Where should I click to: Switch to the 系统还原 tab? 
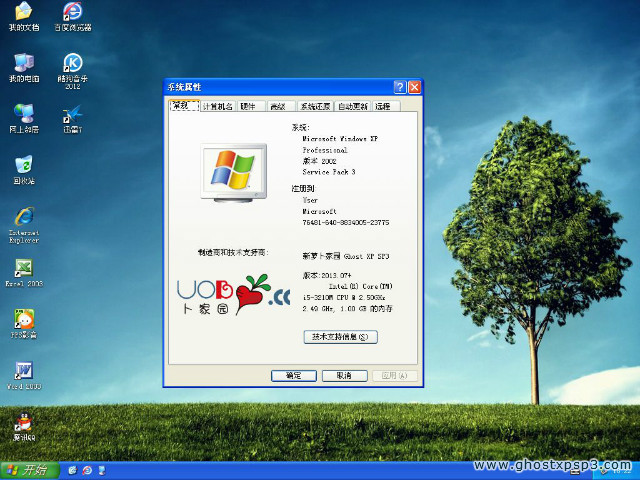[x=315, y=107]
